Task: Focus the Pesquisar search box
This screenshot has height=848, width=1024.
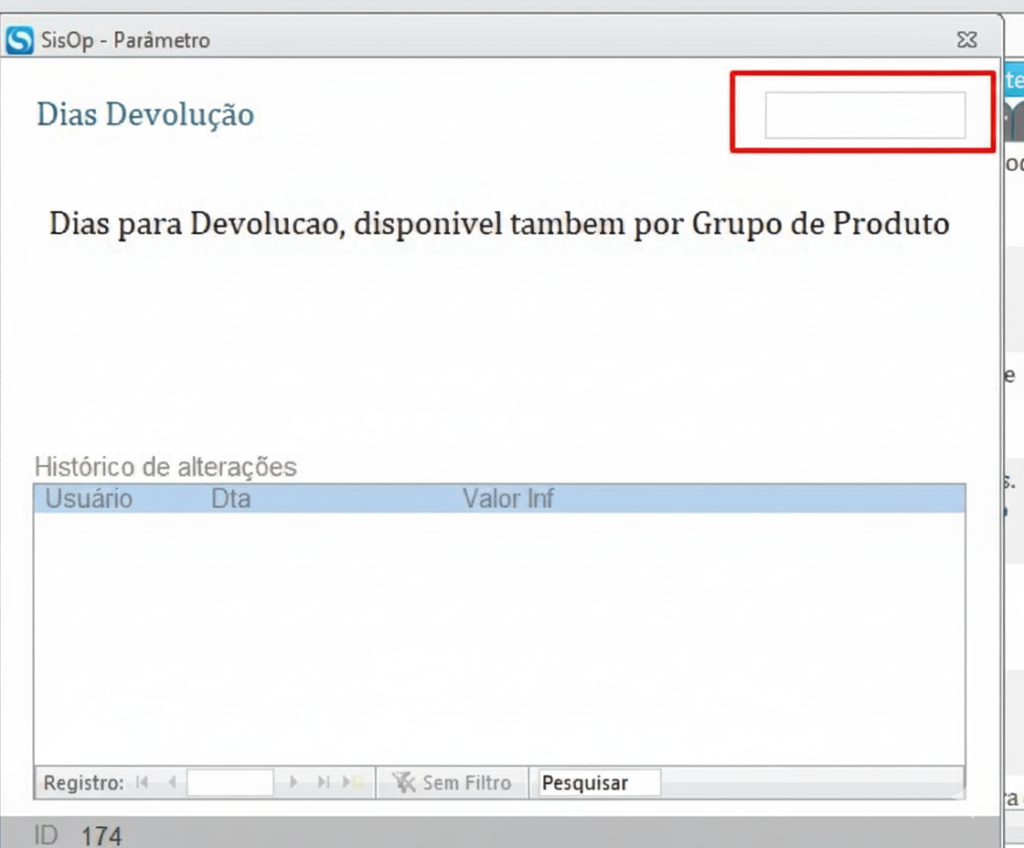Action: tap(599, 782)
